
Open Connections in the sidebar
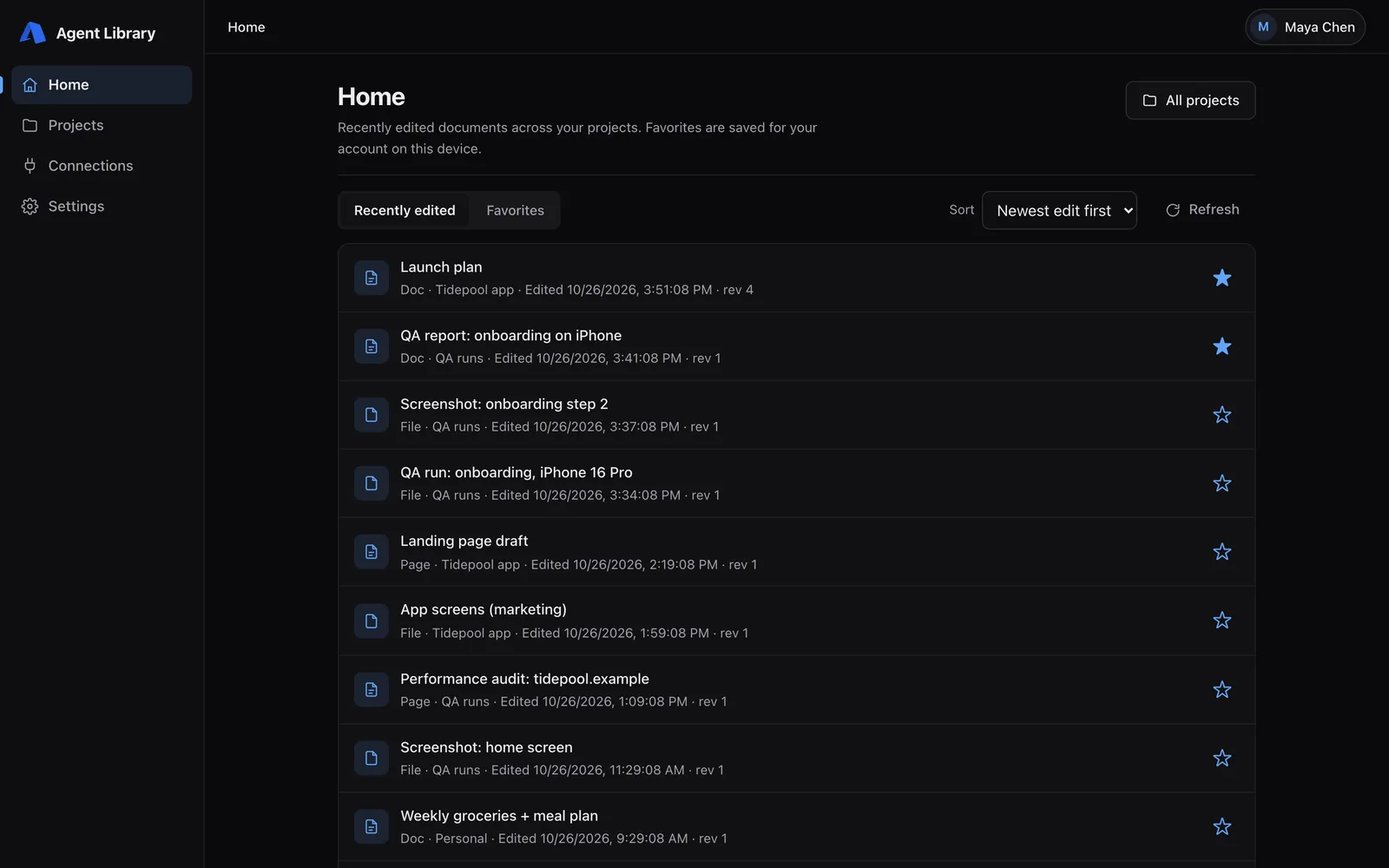(102, 166)
